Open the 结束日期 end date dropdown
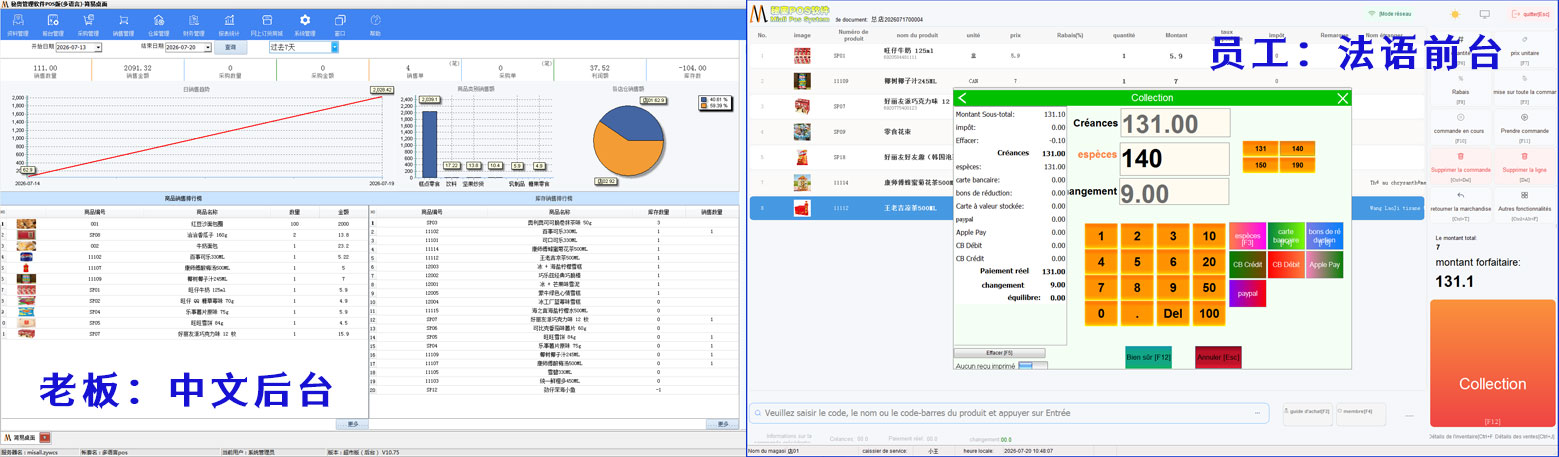The width and height of the screenshot is (1559, 457). (x=208, y=47)
